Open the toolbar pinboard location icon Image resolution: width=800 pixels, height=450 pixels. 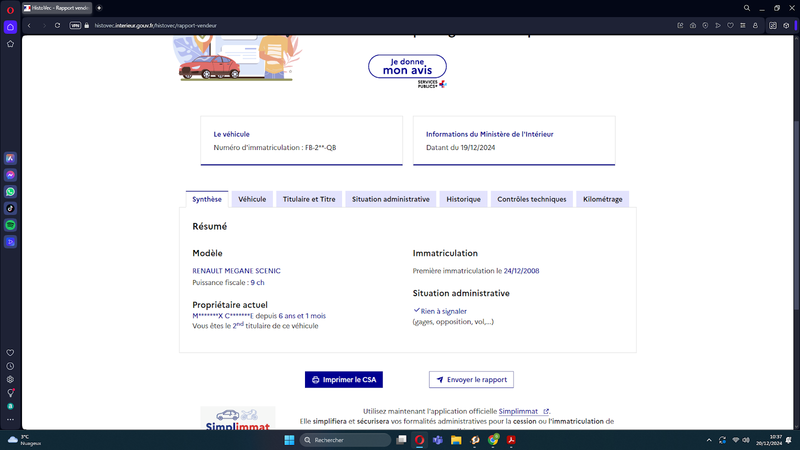point(706,26)
